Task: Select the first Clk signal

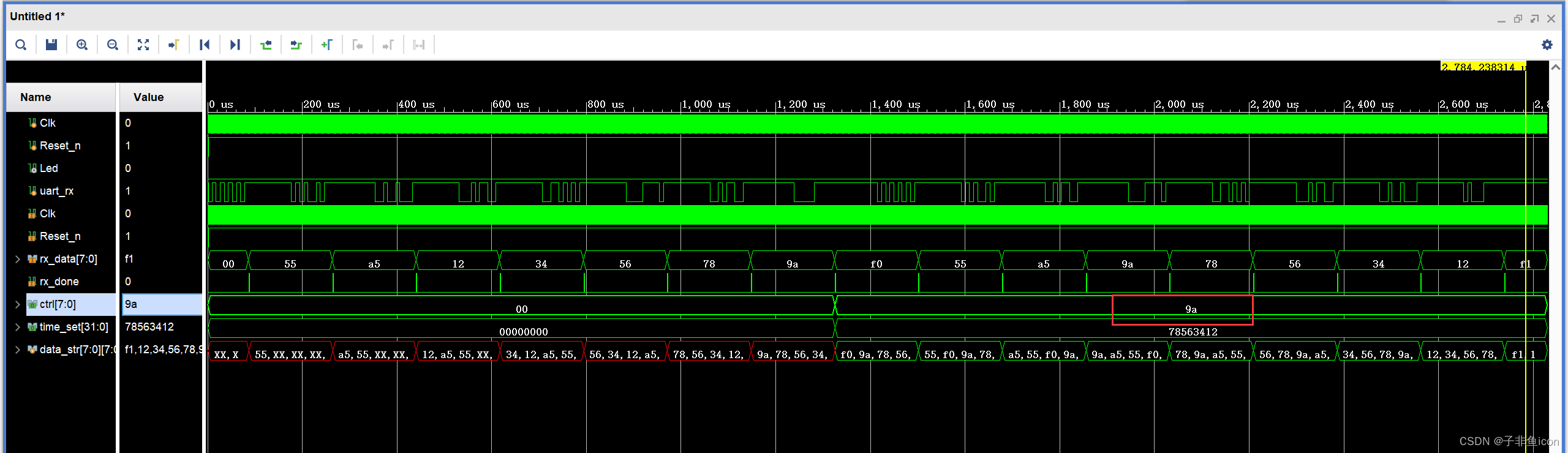Action: (47, 123)
